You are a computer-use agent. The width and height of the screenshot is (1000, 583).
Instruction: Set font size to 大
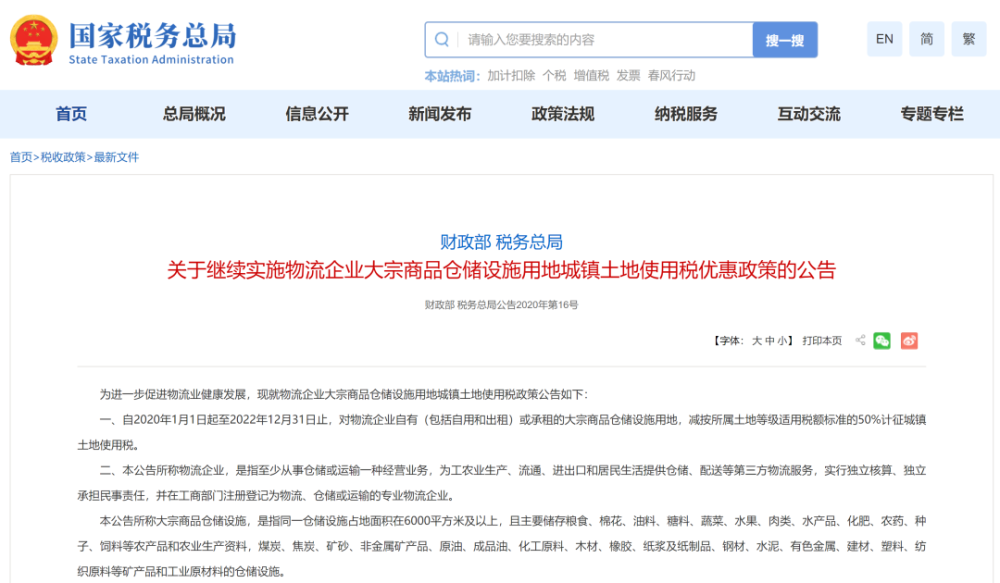coord(757,341)
